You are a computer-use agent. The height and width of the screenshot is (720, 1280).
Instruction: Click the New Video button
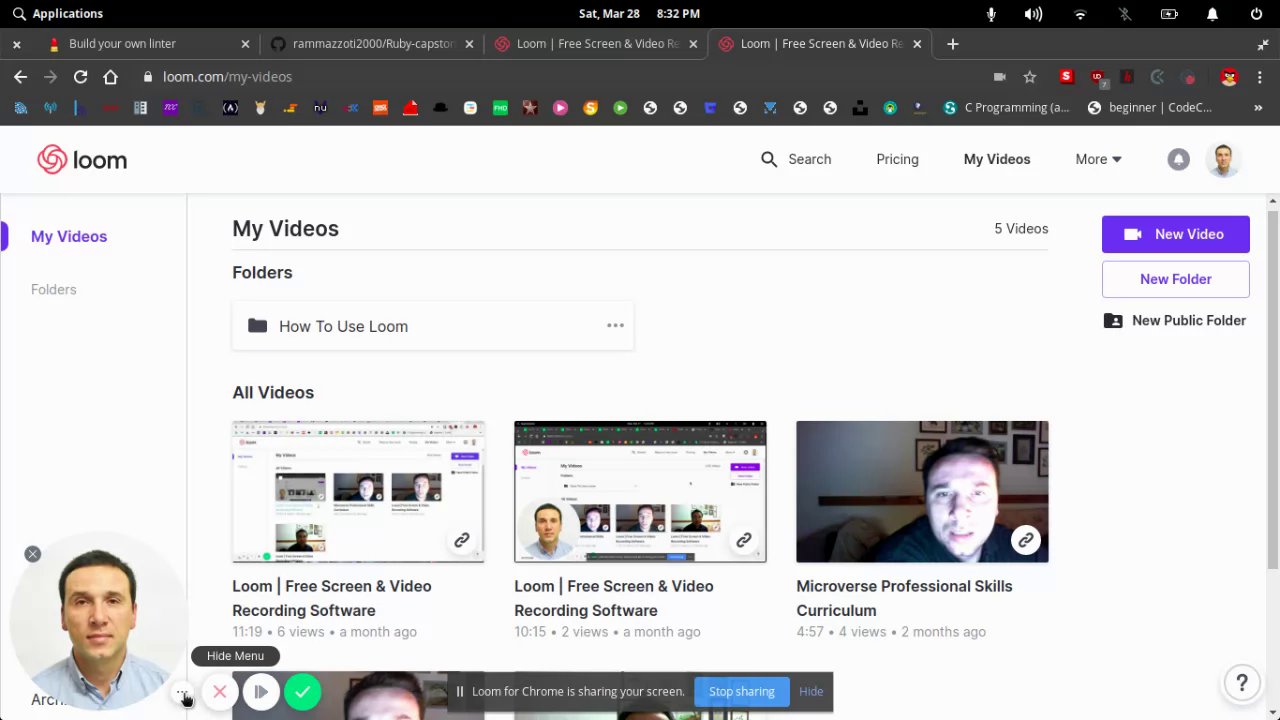click(x=1176, y=234)
